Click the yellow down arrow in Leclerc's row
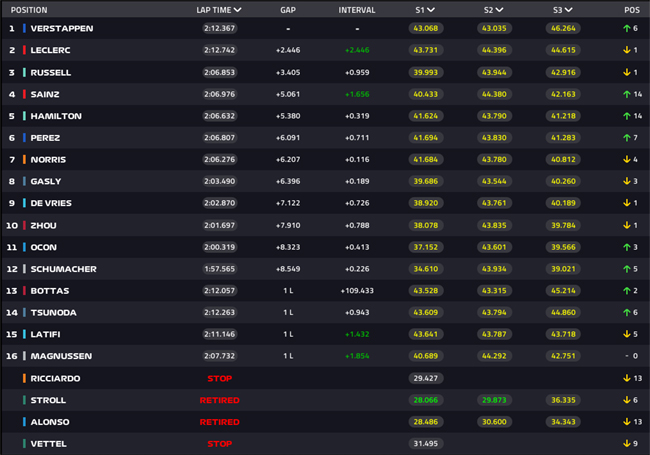The width and height of the screenshot is (650, 455). 622,50
